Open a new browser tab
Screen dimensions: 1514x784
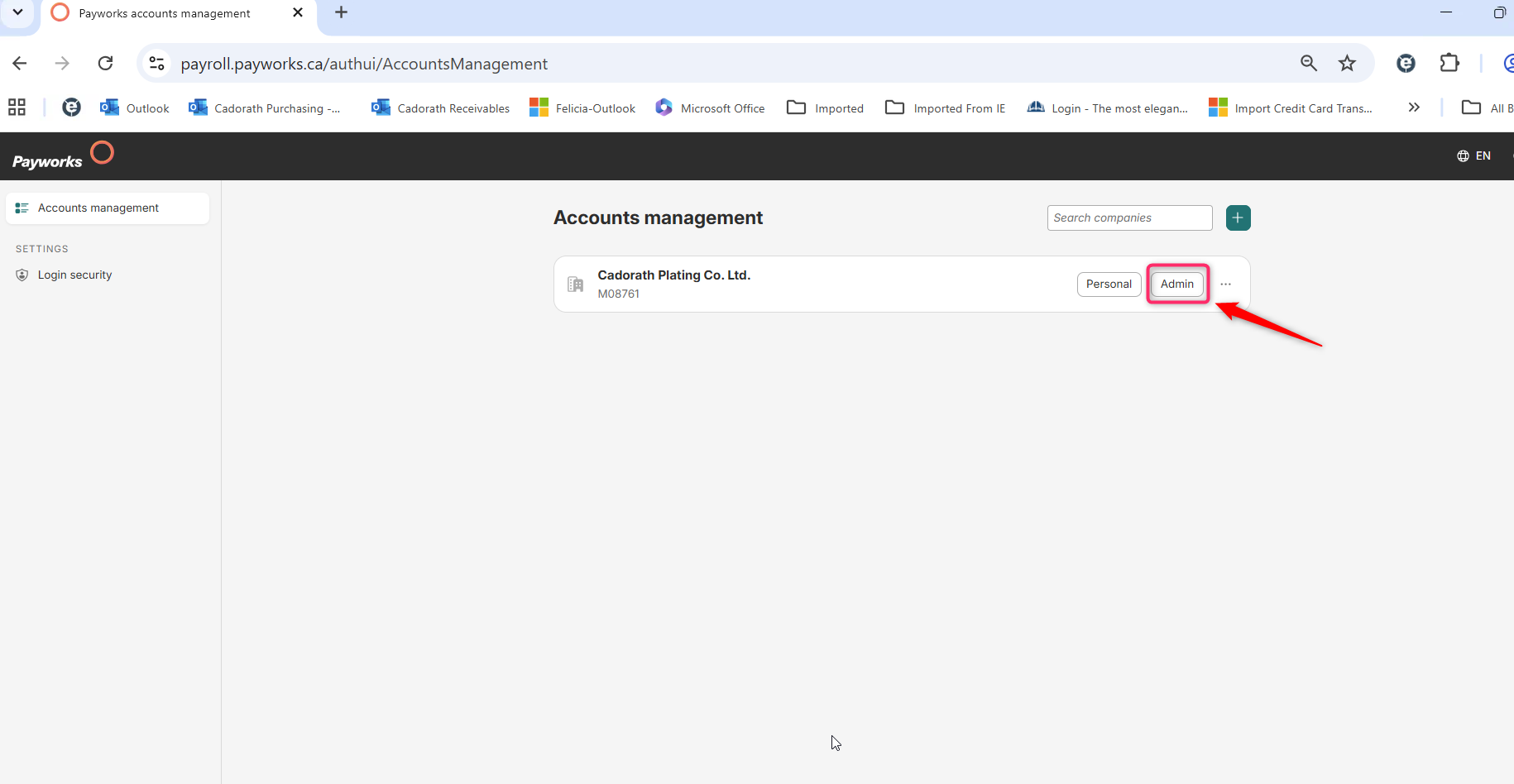[341, 12]
